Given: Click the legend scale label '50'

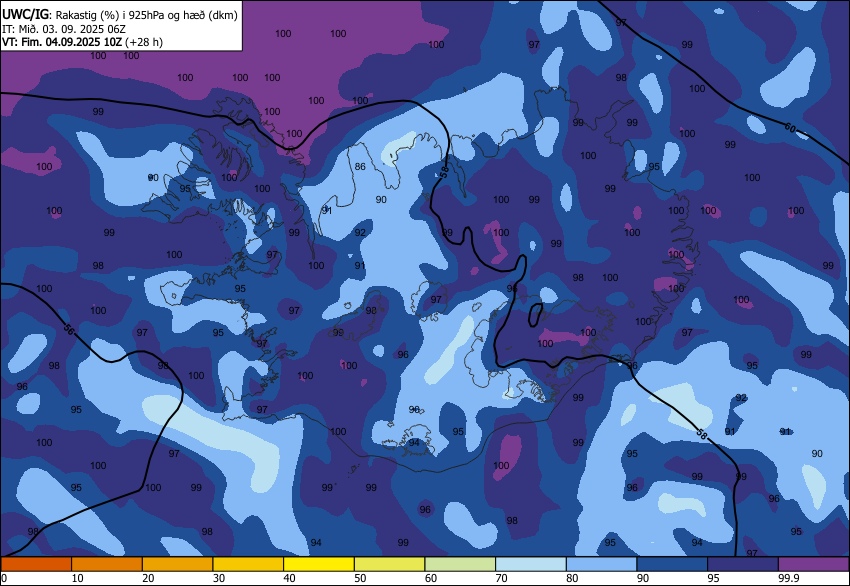Looking at the screenshot, I should 360,578.
